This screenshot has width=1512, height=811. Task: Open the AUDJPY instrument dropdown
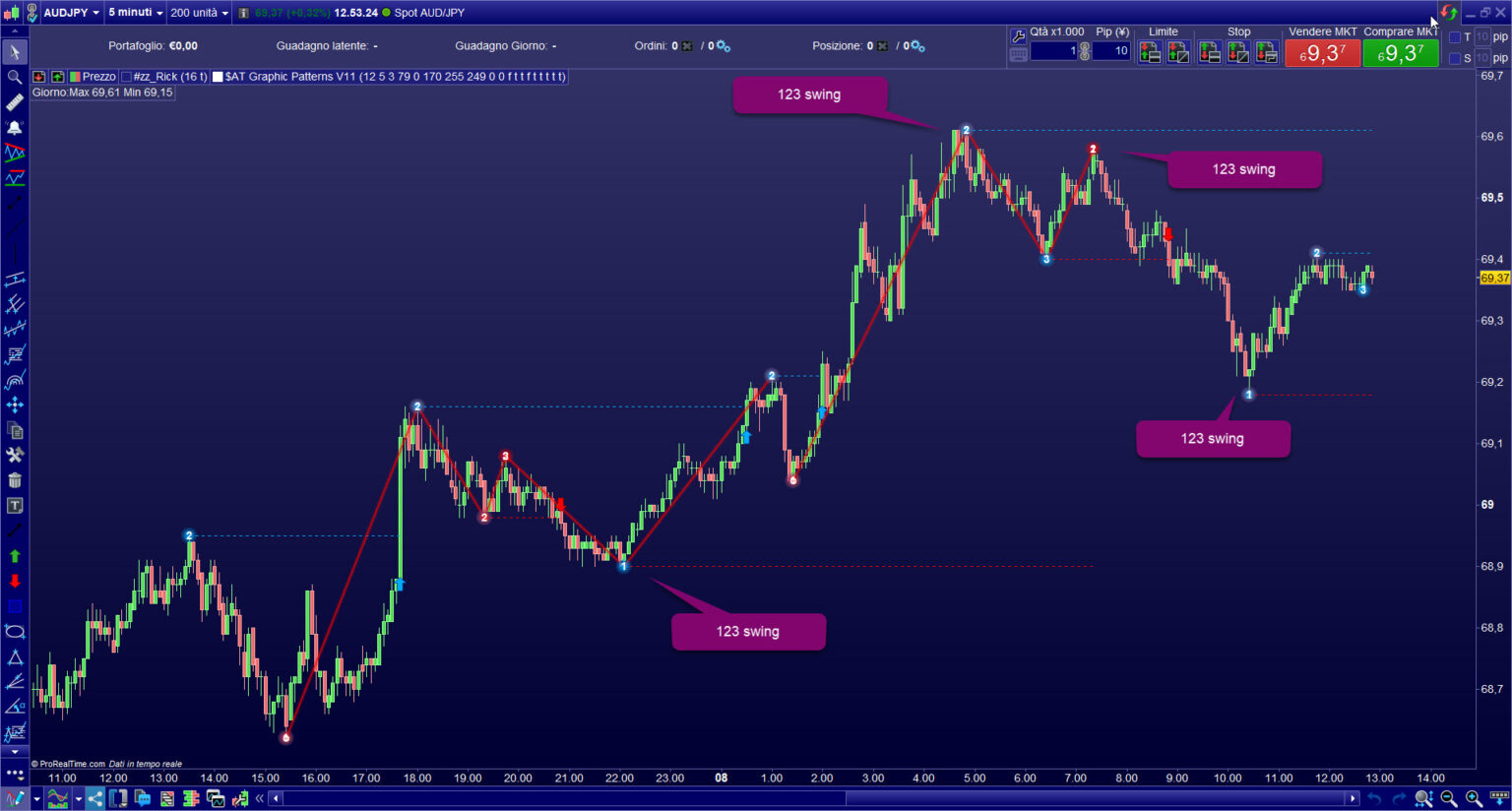click(69, 12)
